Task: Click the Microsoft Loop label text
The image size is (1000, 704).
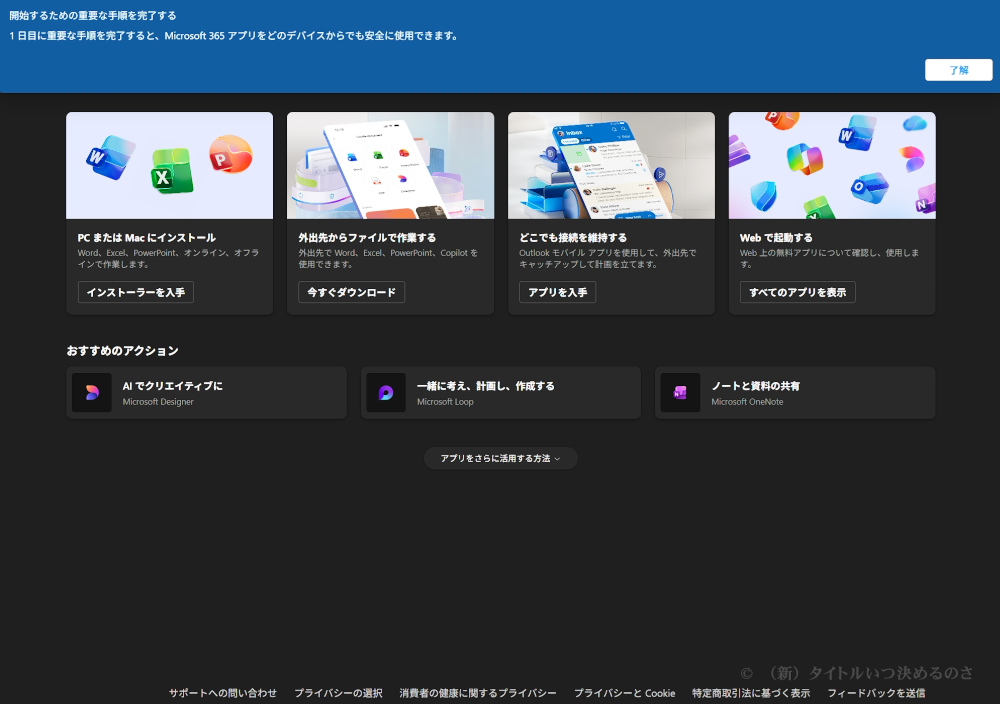Action: 445,402
